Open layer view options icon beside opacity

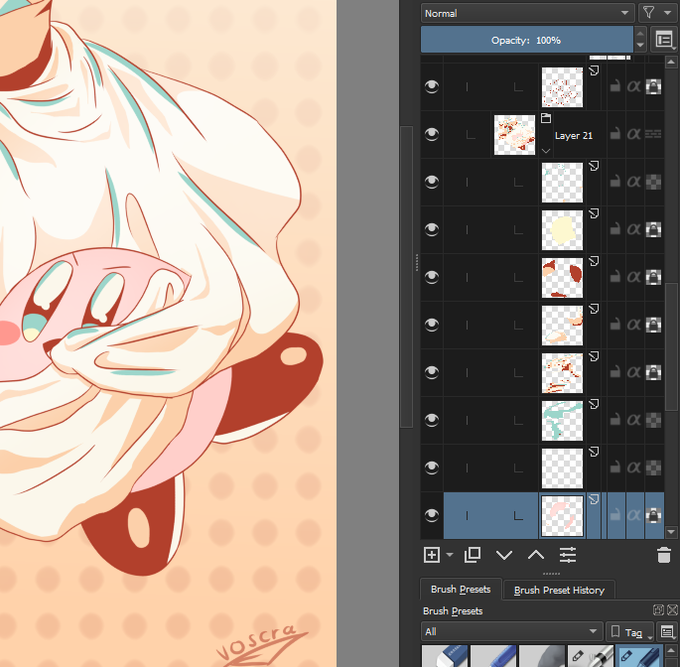point(664,40)
